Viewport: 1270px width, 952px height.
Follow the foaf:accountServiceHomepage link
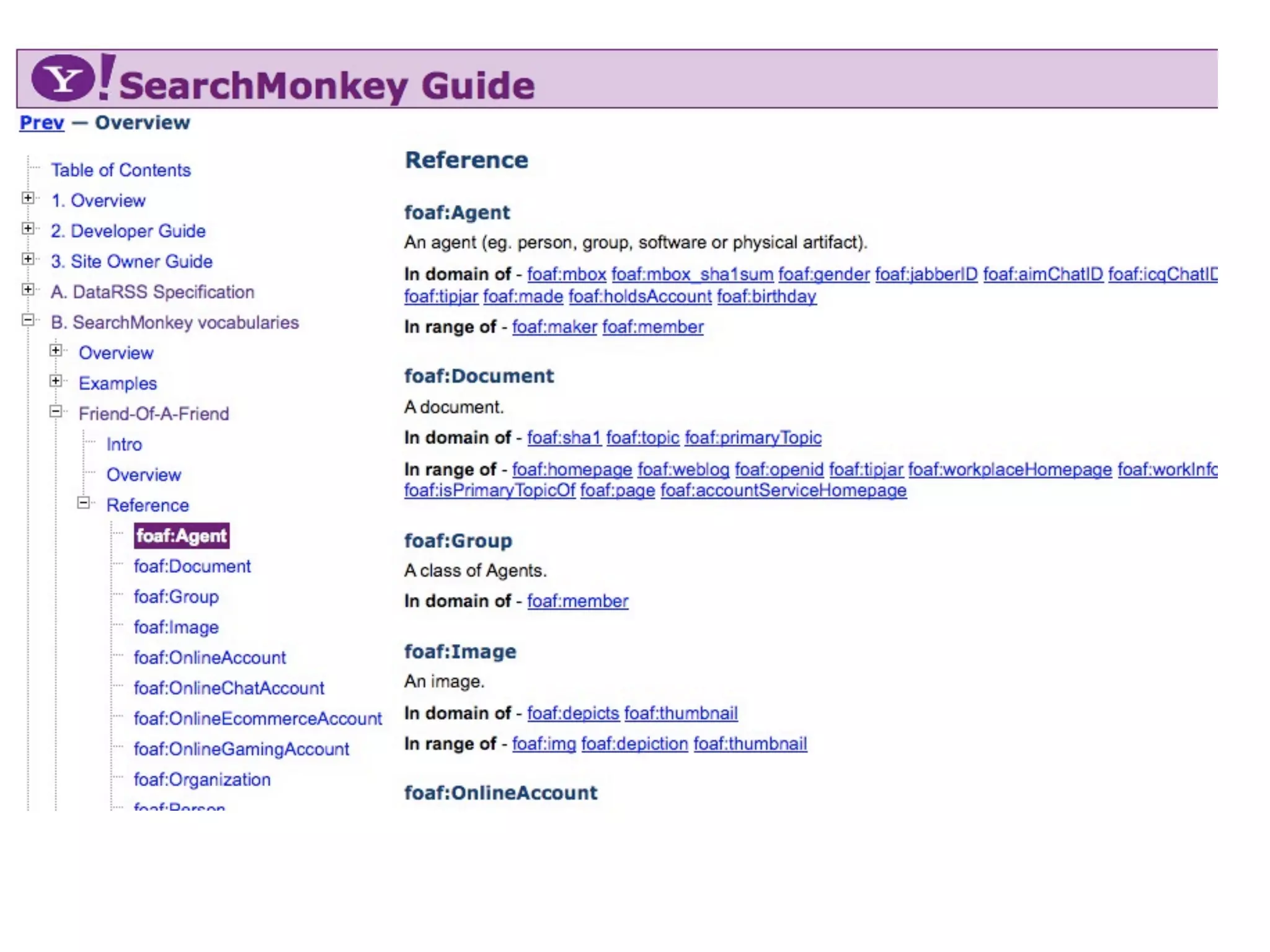[783, 490]
